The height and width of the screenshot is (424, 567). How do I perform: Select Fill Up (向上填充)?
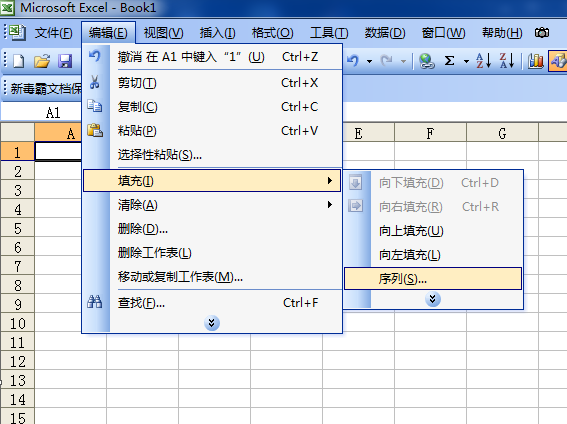(433, 231)
